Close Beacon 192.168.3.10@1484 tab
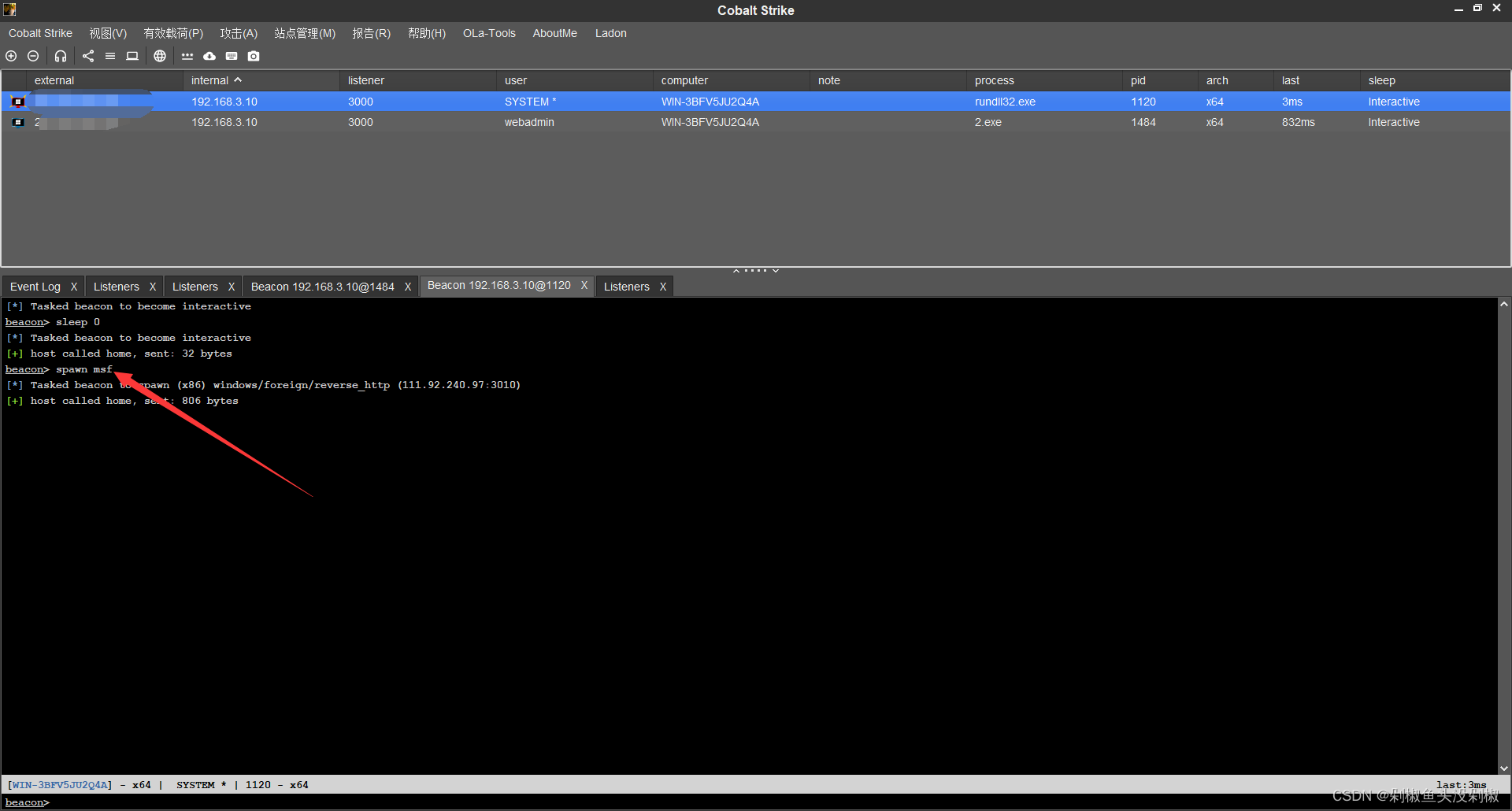Screen dimensions: 1512x811 coord(408,287)
